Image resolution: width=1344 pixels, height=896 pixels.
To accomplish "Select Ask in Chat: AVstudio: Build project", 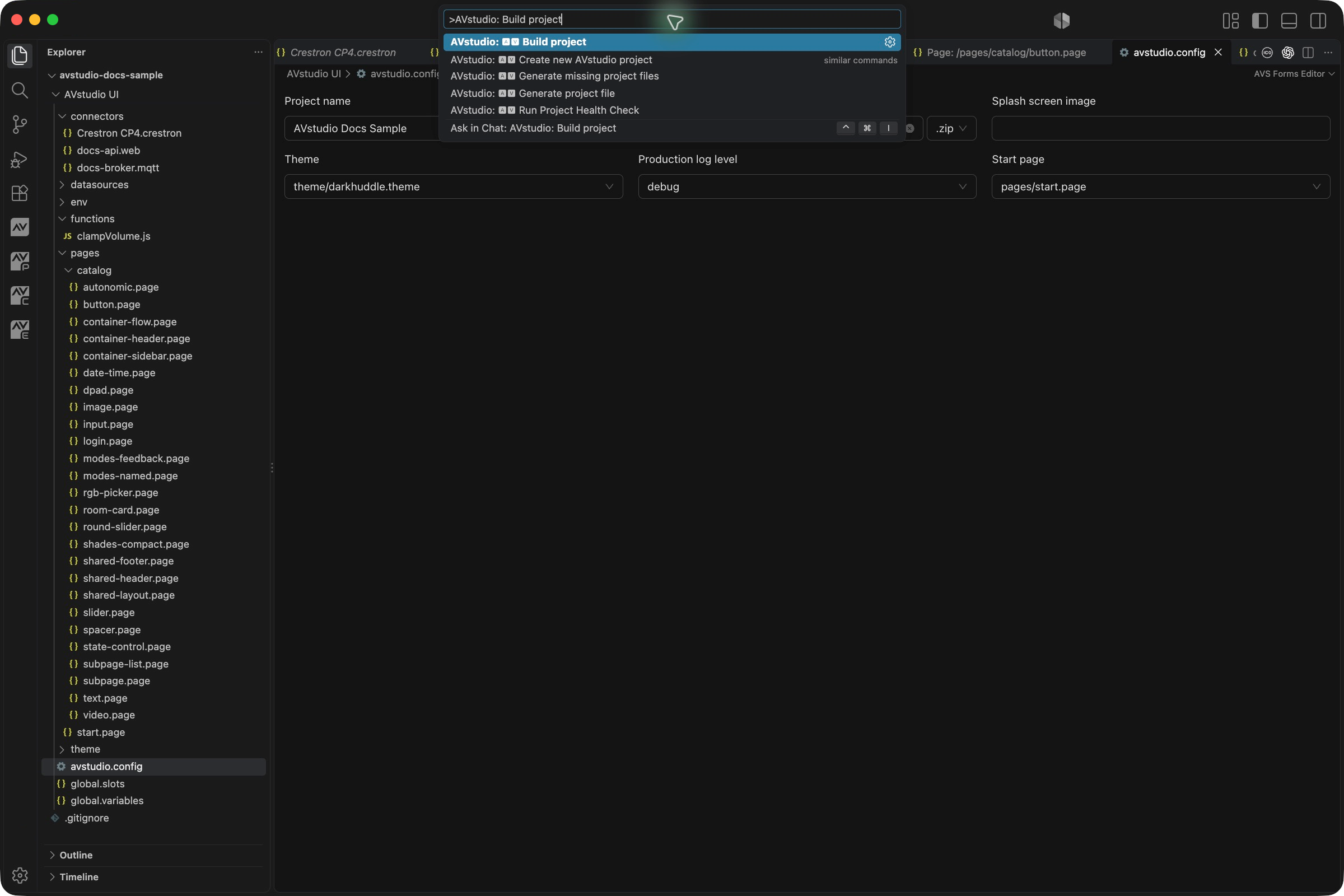I will 671,128.
